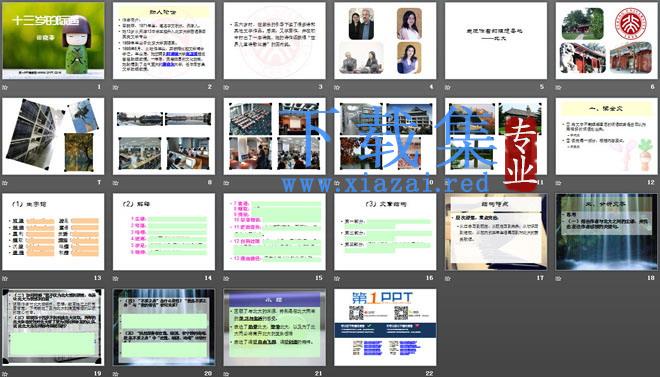Select slide 6 with red university emblem
660x377 pixels.
pyautogui.click(x=607, y=40)
